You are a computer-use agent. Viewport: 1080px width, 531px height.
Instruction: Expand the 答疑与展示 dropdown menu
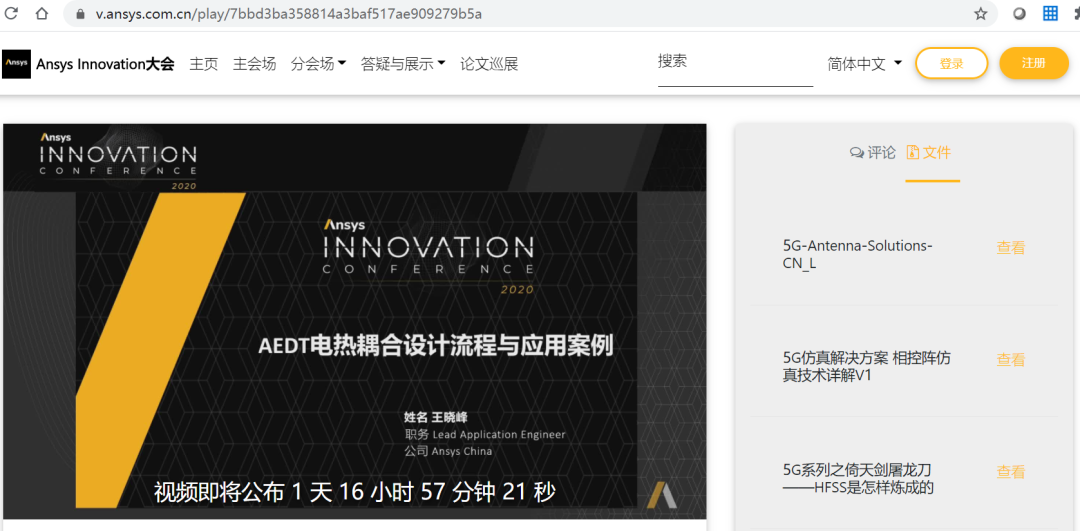tap(403, 64)
